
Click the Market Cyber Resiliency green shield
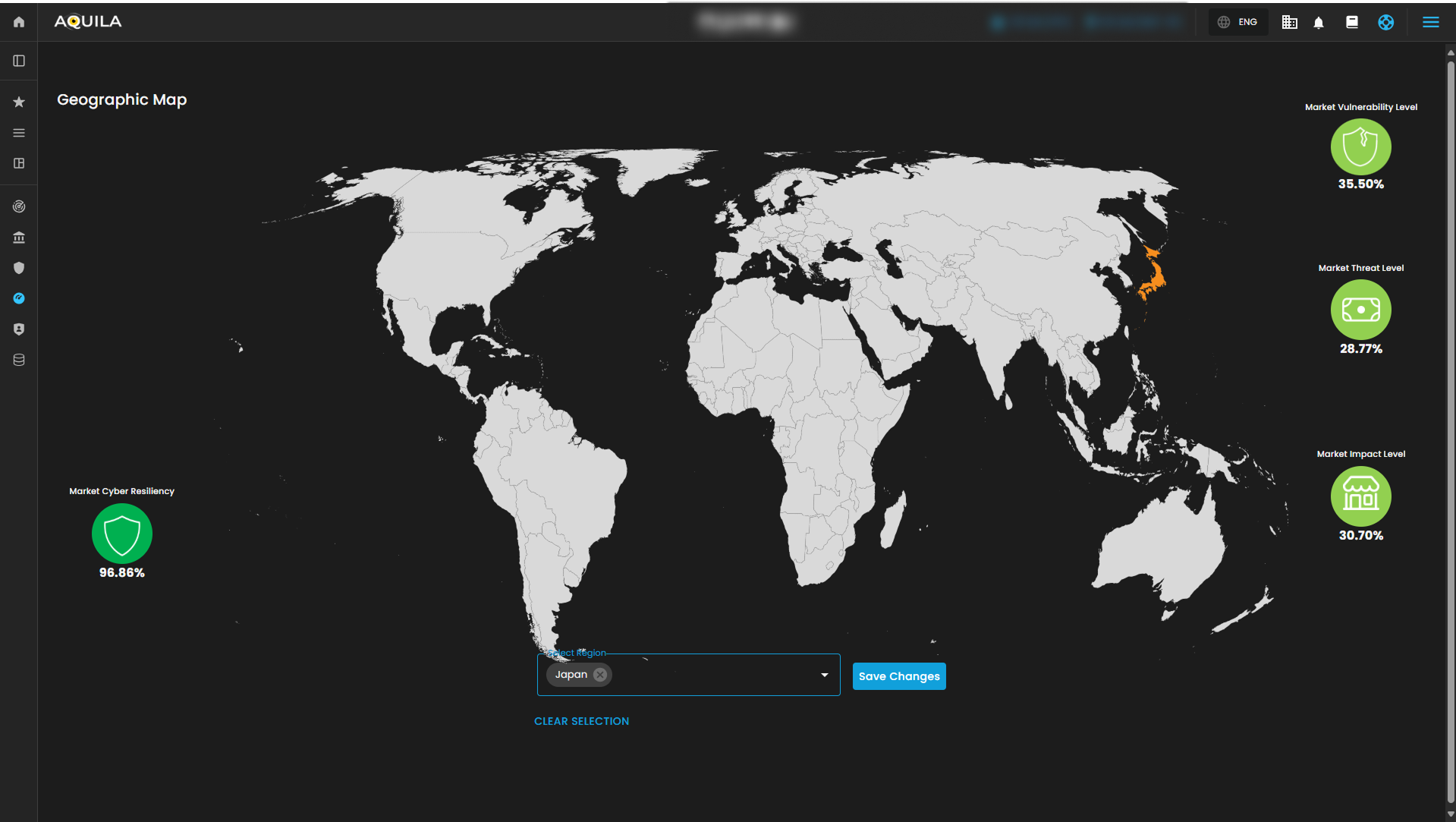[121, 534]
